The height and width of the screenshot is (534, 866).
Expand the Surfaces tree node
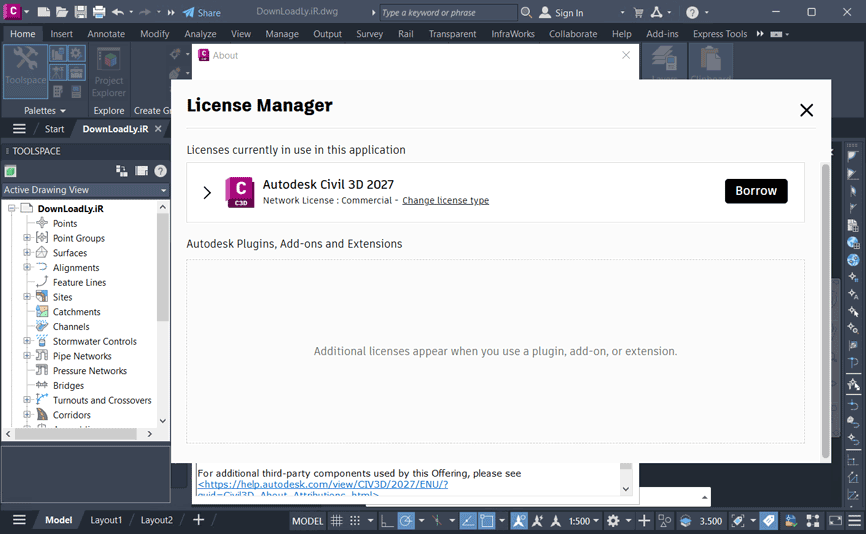[27, 252]
